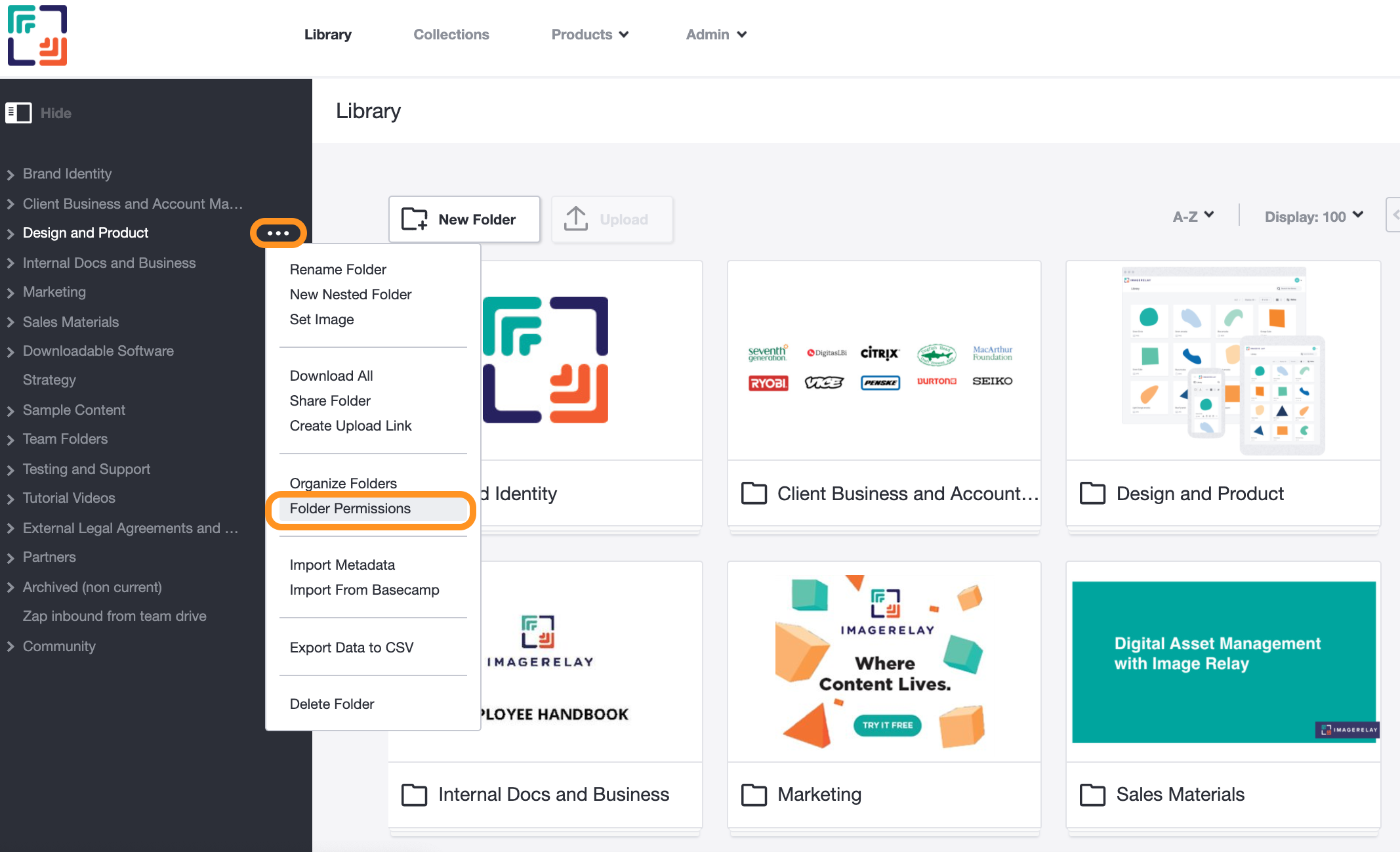Click folder icon beside Sales Materials card
Image resolution: width=1400 pixels, height=852 pixels.
coord(1092,794)
